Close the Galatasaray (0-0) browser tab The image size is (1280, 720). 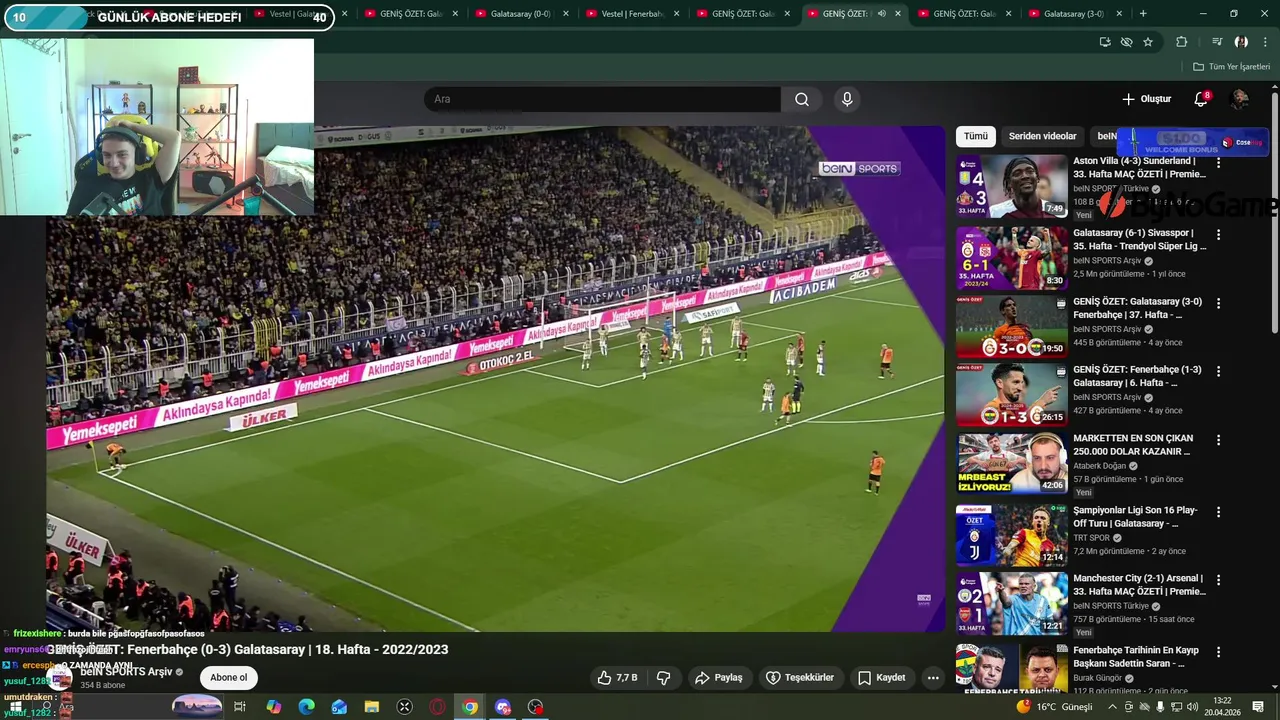[566, 14]
